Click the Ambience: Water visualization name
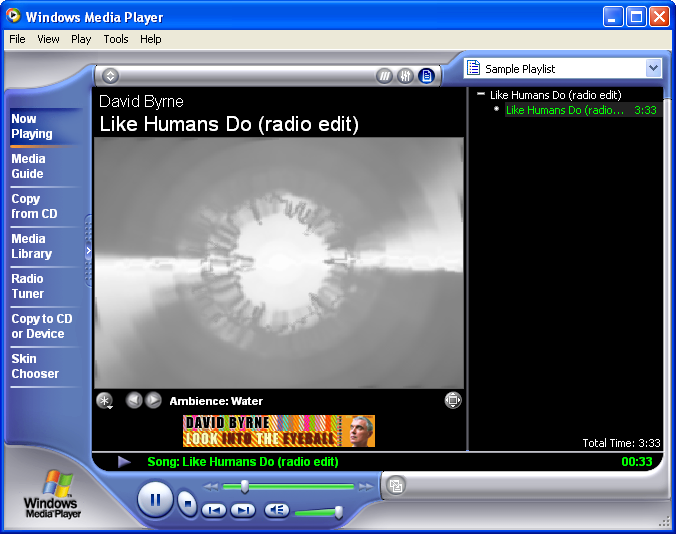Image resolution: width=676 pixels, height=534 pixels. (x=216, y=401)
